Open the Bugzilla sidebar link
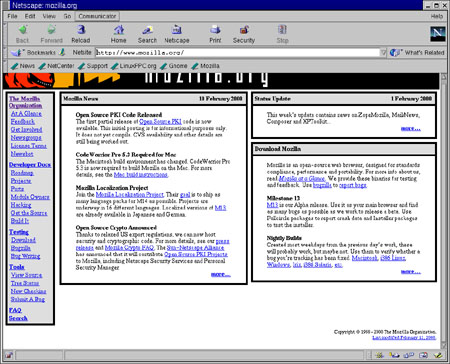Screen dimensions: 450x364 pyautogui.click(x=21, y=248)
